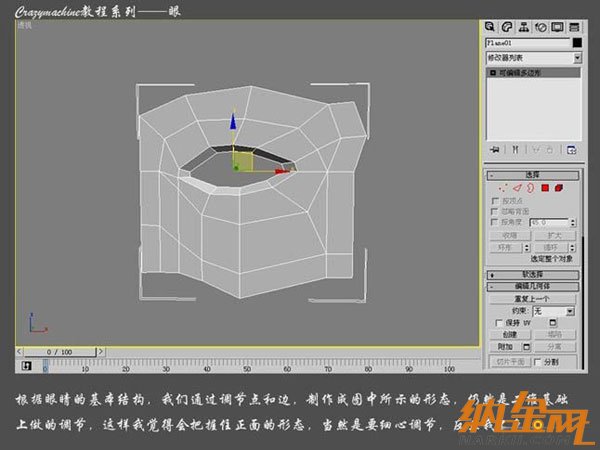600x450 pixels.
Task: Open the 附加 attach list icon
Action: click(527, 347)
